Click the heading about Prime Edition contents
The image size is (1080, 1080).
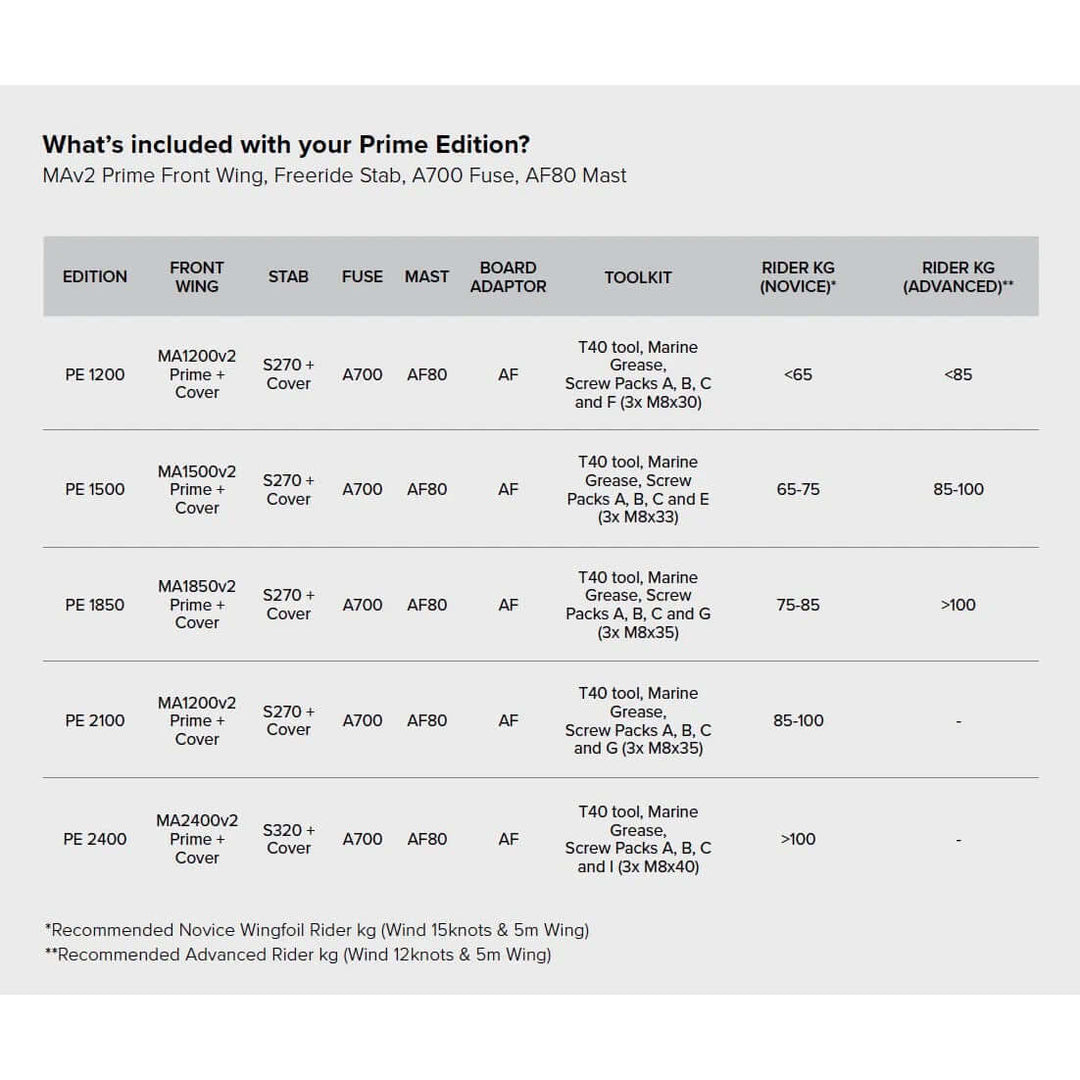[x=287, y=145]
